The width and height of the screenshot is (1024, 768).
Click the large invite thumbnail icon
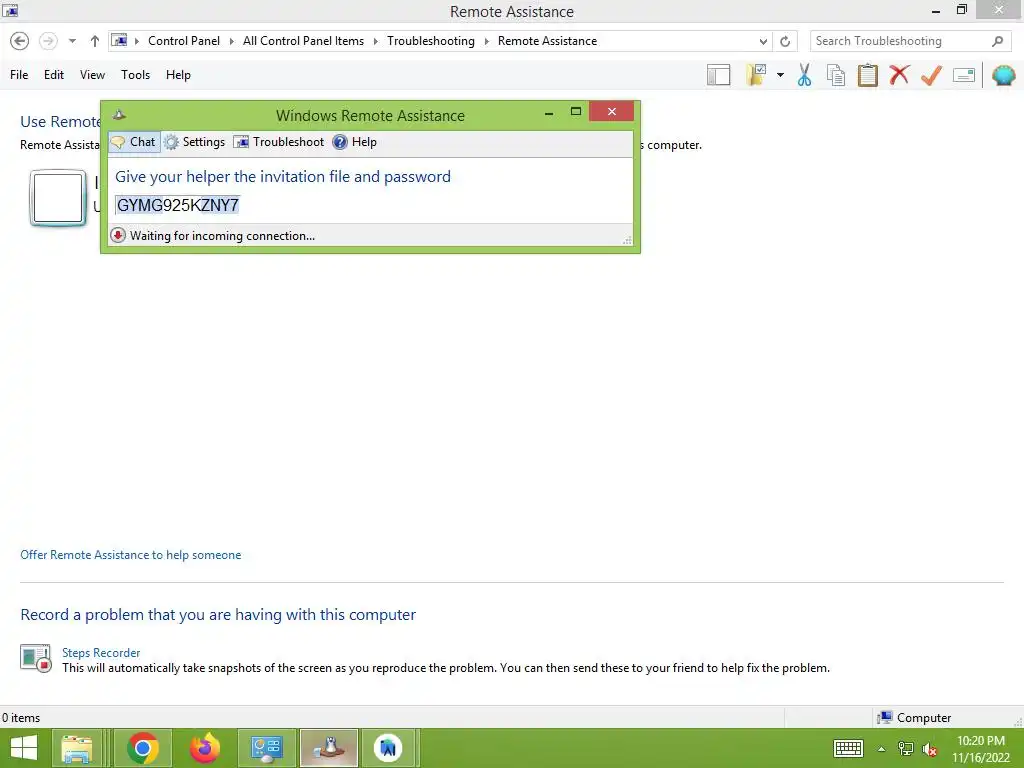click(58, 197)
